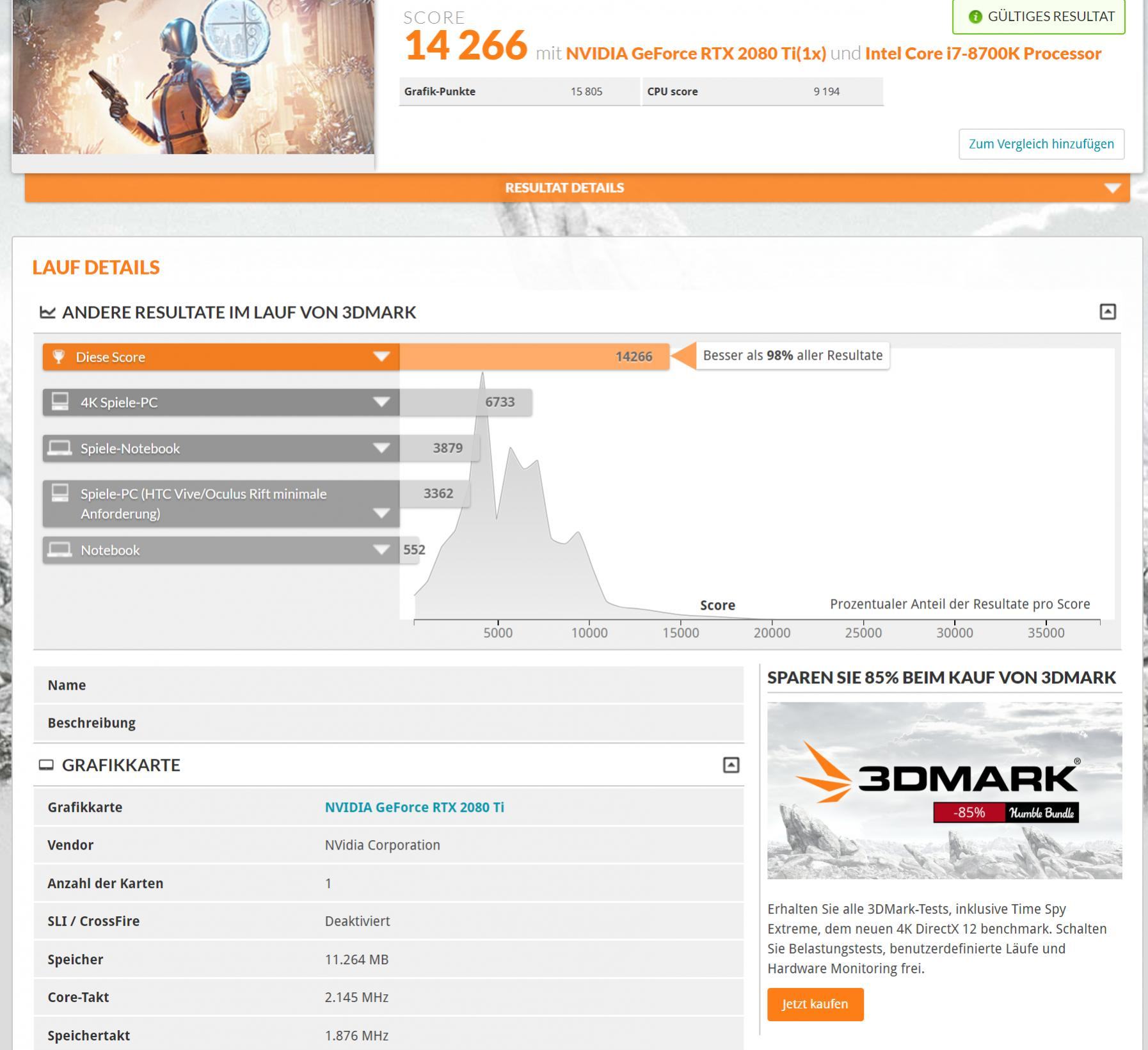Image resolution: width=1148 pixels, height=1050 pixels.
Task: Click the Jetzt kaufen button
Action: (x=815, y=1004)
